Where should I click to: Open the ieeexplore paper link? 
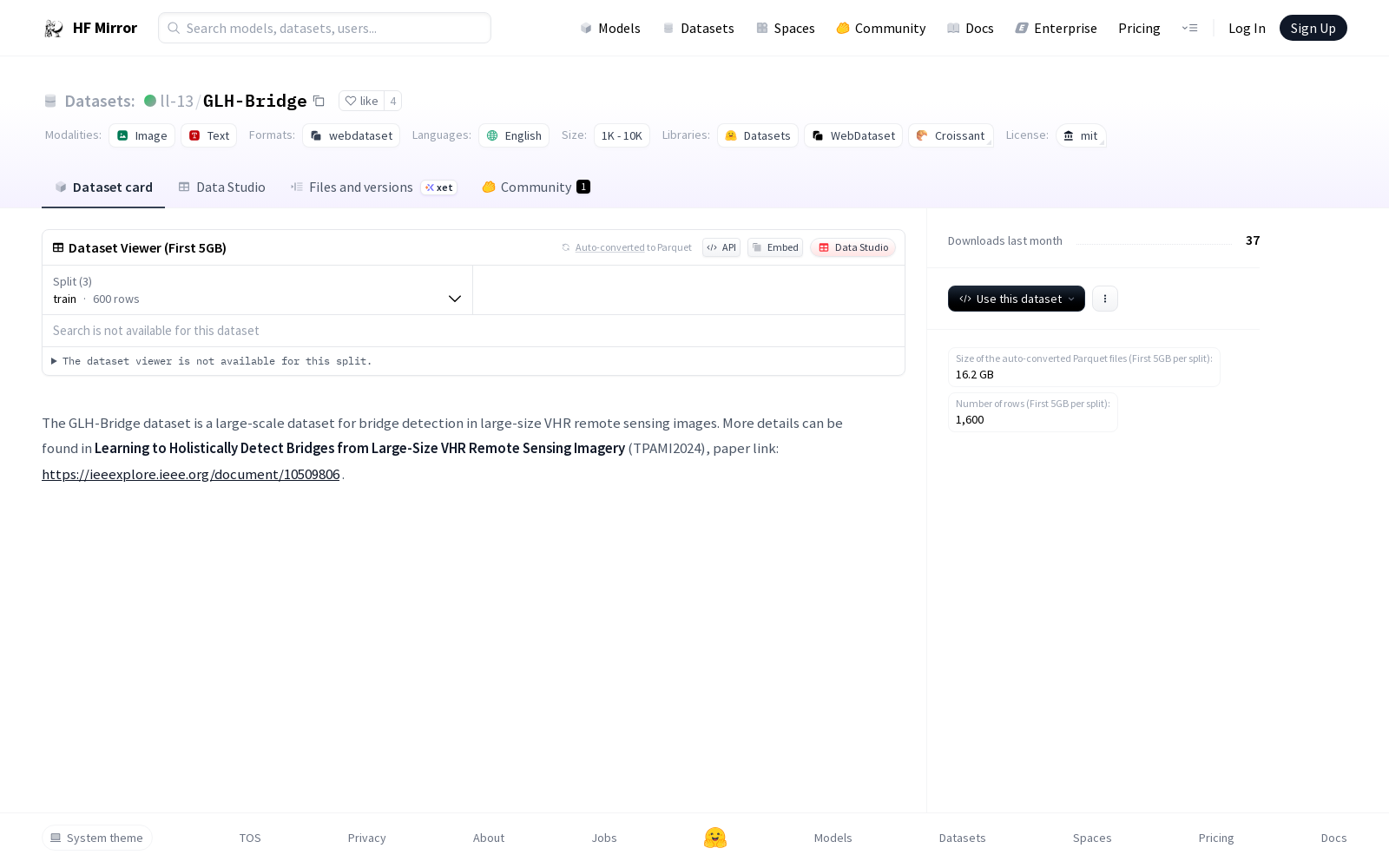[x=191, y=474]
